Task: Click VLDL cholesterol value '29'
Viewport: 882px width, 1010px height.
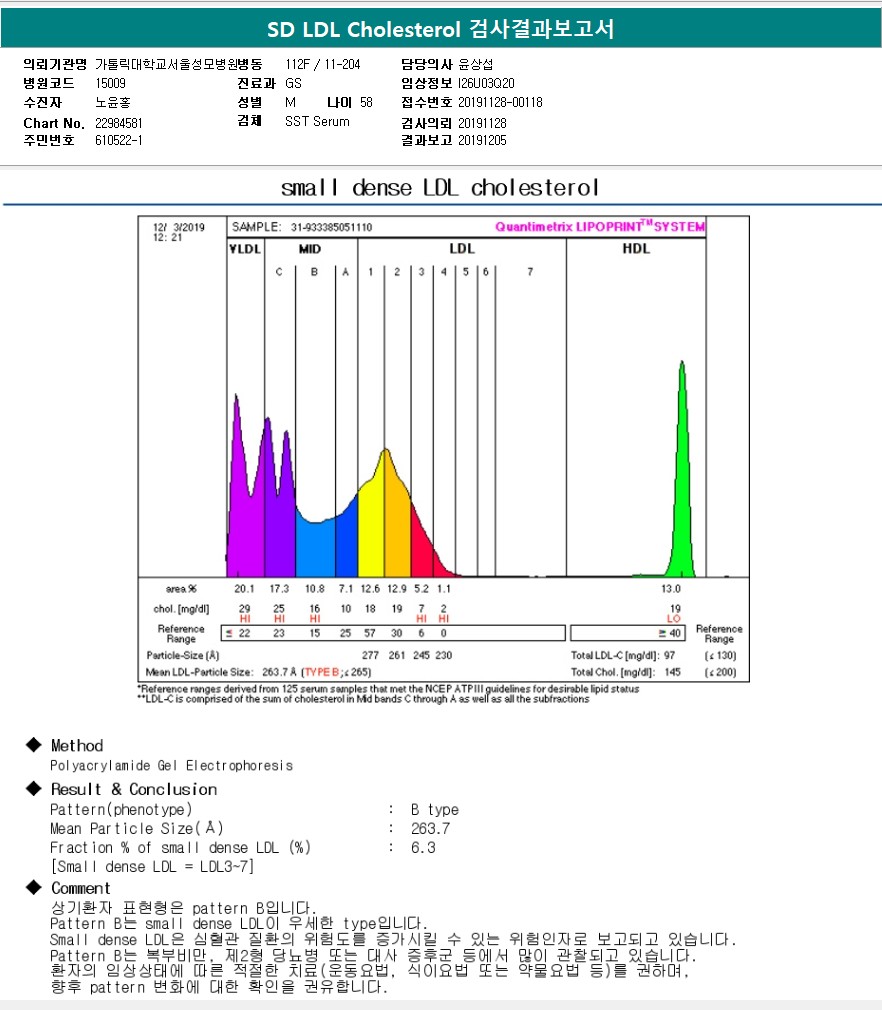Action: 245,608
